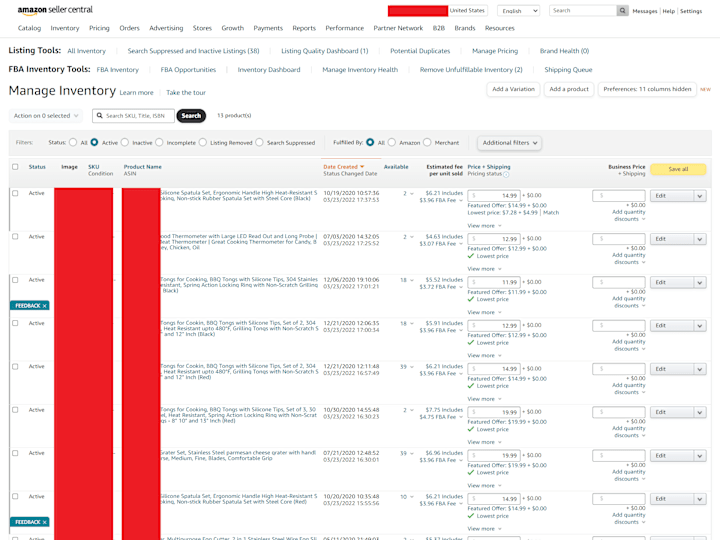The height and width of the screenshot is (540, 720).
Task: Open the Inventory menu
Action: click(x=65, y=28)
